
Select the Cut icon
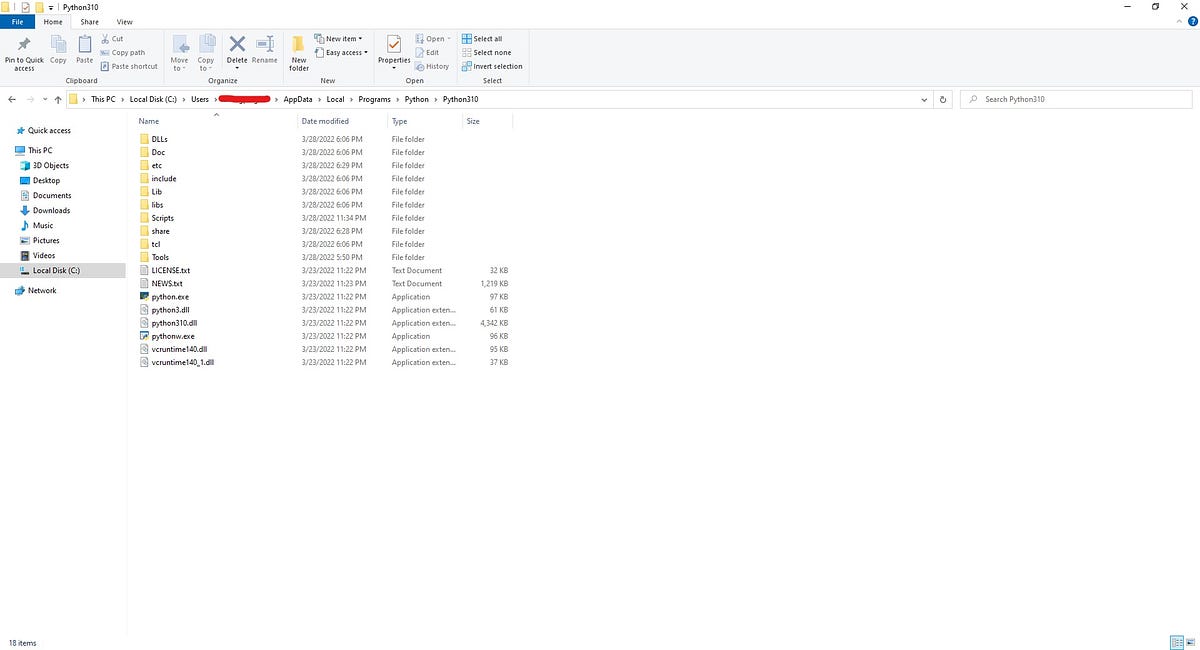[x=113, y=38]
